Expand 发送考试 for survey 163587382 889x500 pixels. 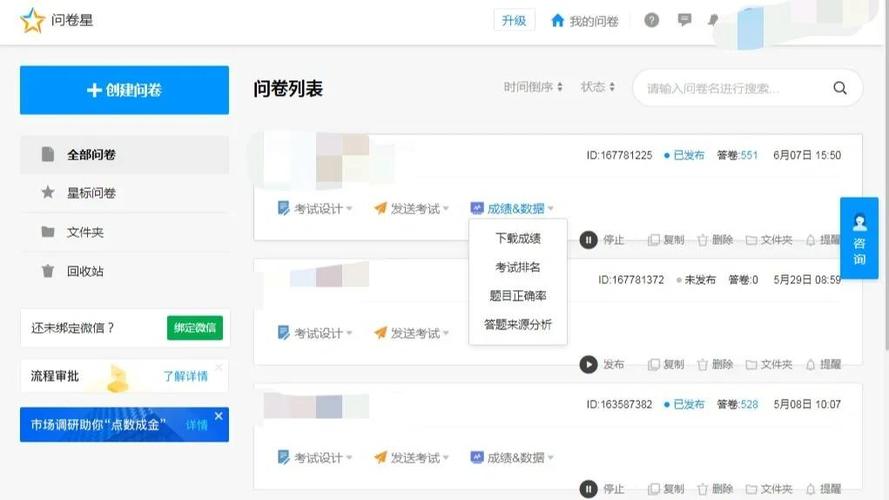click(x=411, y=457)
